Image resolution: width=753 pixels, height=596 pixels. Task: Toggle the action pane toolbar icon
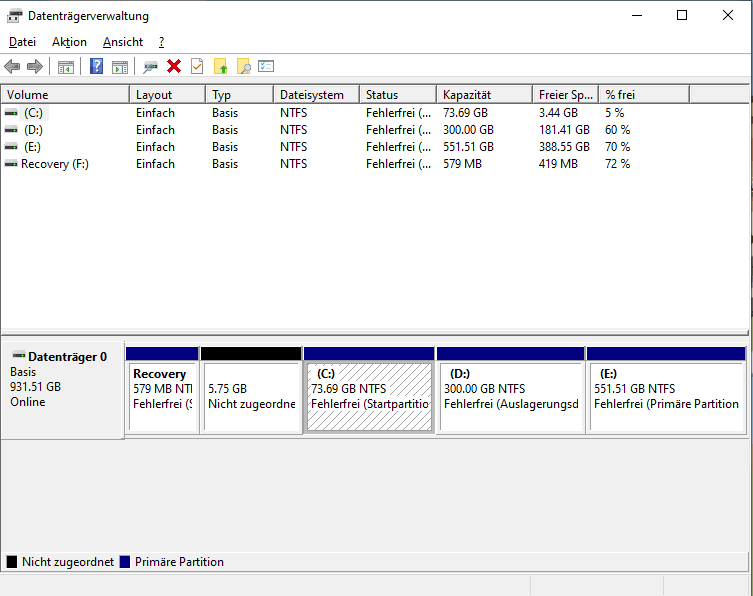[120, 67]
